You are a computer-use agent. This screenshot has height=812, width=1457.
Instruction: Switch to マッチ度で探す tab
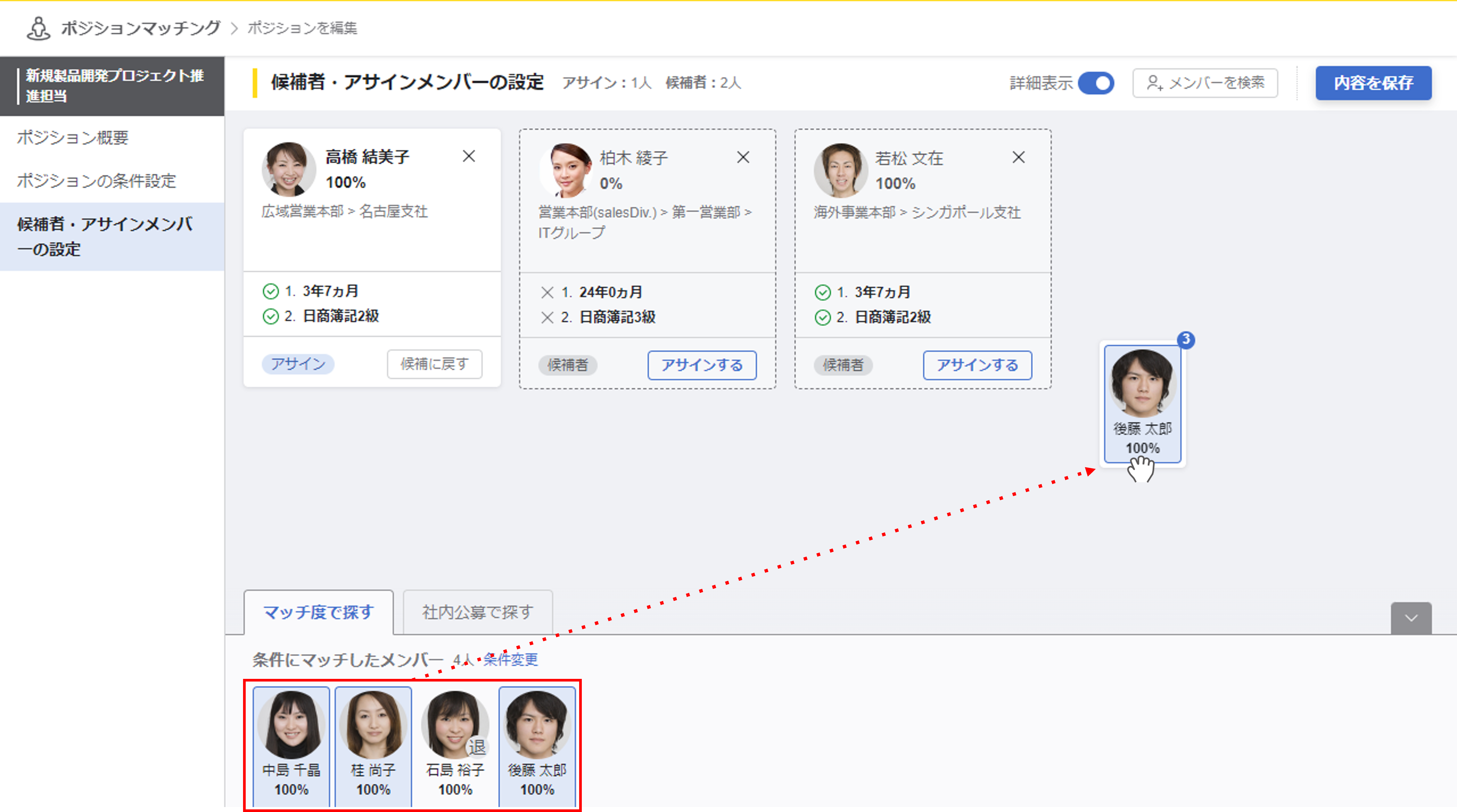tap(319, 612)
